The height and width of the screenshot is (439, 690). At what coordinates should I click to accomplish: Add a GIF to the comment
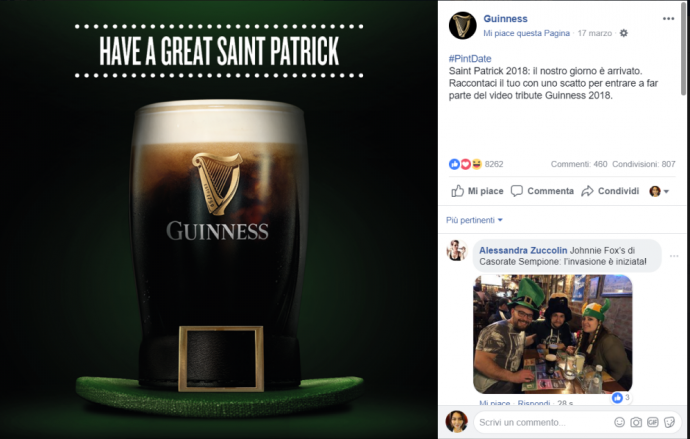(653, 422)
